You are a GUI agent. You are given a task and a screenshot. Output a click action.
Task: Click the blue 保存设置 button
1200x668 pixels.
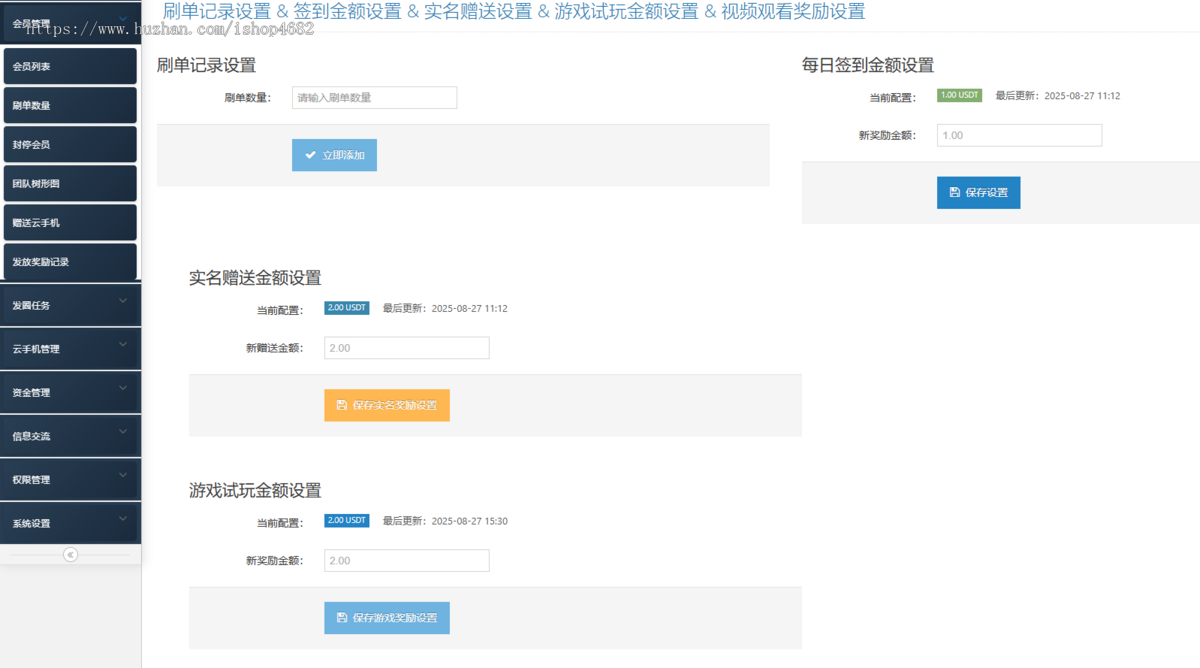(x=978, y=192)
